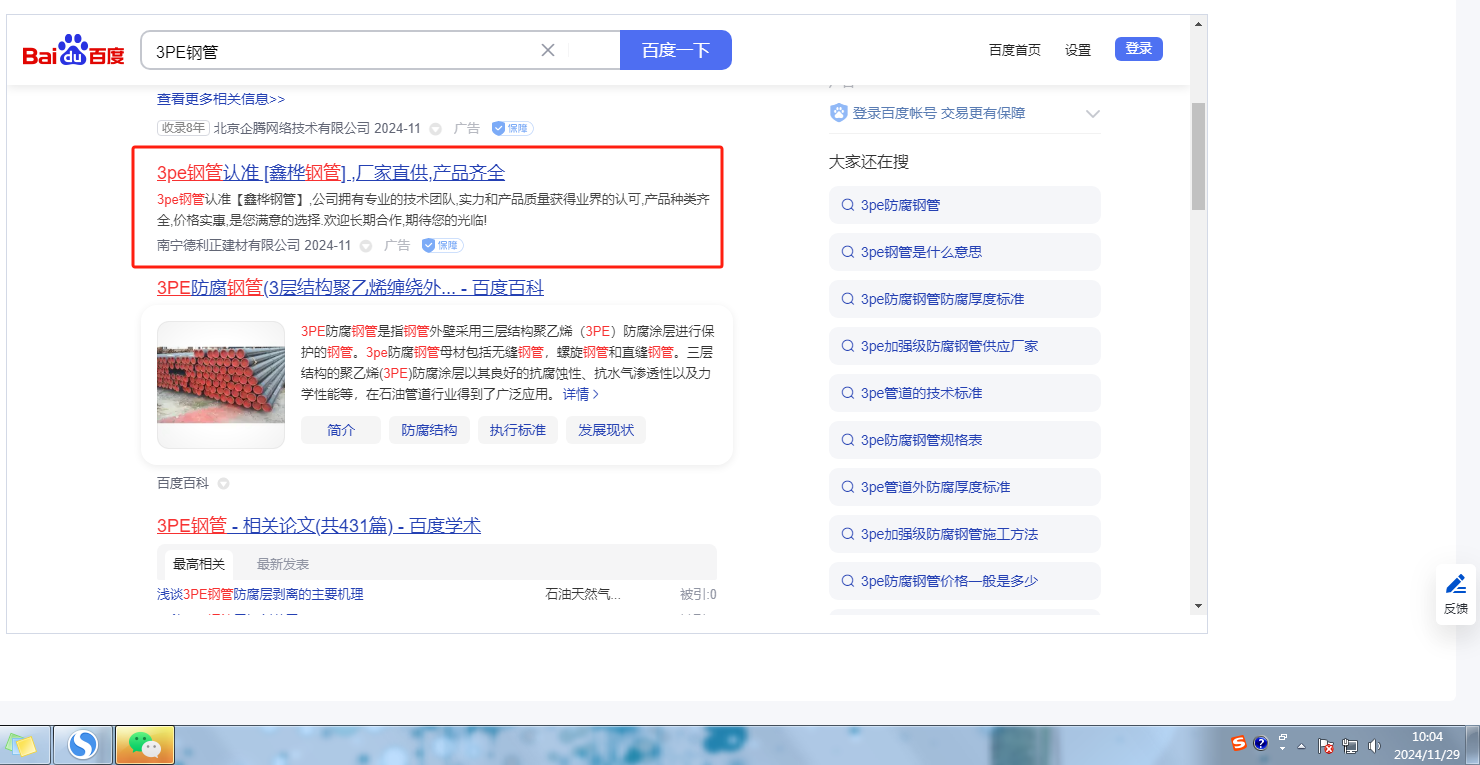Image resolution: width=1480 pixels, height=765 pixels.
Task: Show hidden system tray icons
Action: (x=1301, y=746)
